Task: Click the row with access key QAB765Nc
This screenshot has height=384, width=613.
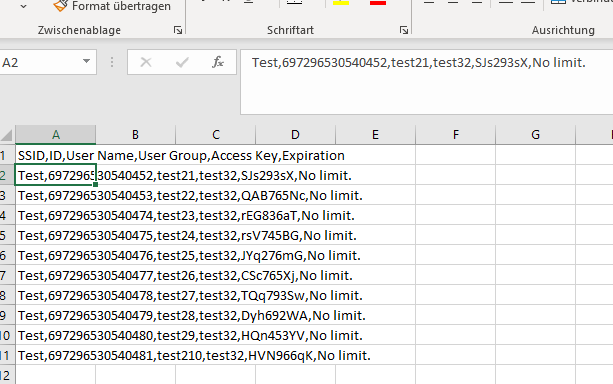Action: [190, 196]
